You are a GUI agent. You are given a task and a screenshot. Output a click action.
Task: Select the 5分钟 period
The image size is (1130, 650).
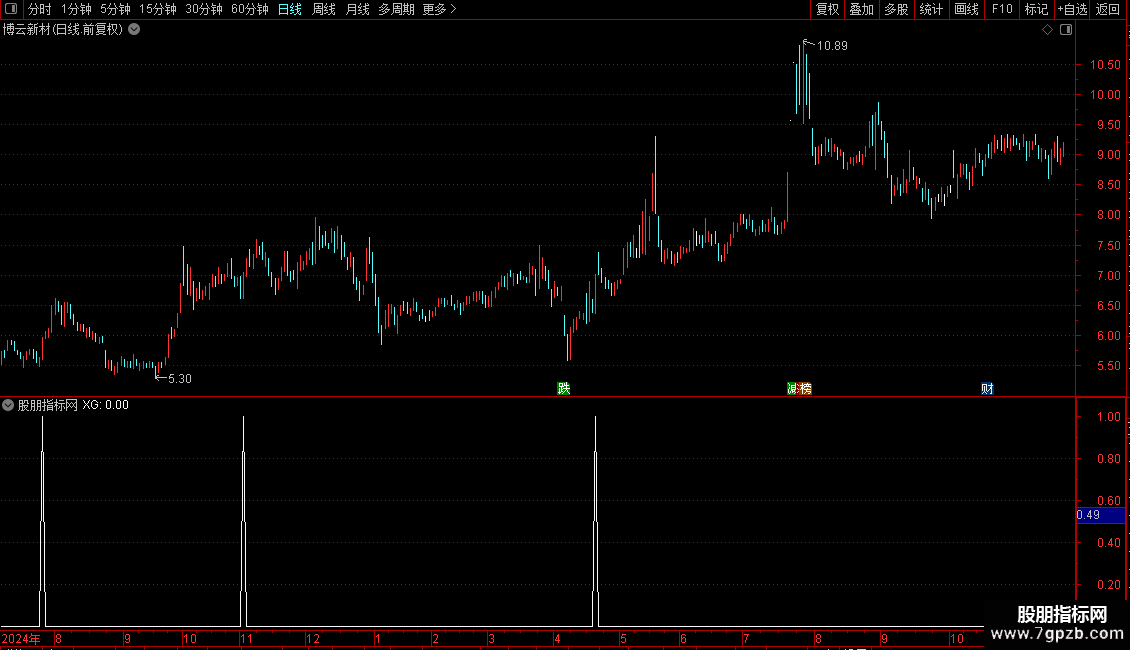[x=115, y=9]
